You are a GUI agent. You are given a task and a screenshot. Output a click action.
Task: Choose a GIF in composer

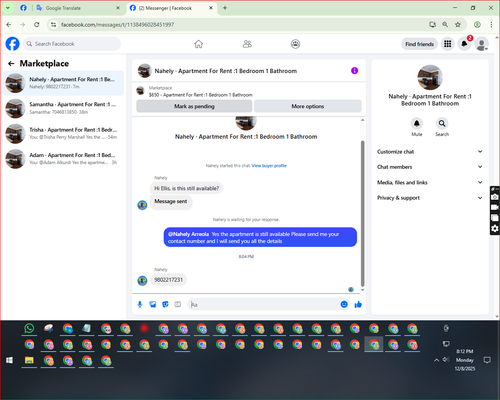178,304
